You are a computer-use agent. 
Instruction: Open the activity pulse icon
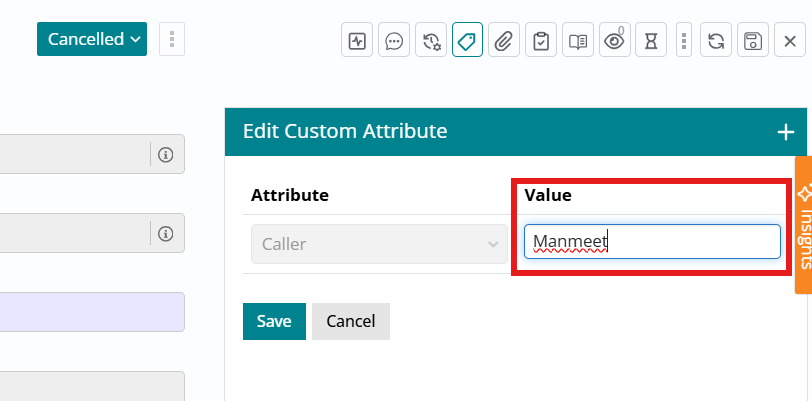(x=357, y=41)
